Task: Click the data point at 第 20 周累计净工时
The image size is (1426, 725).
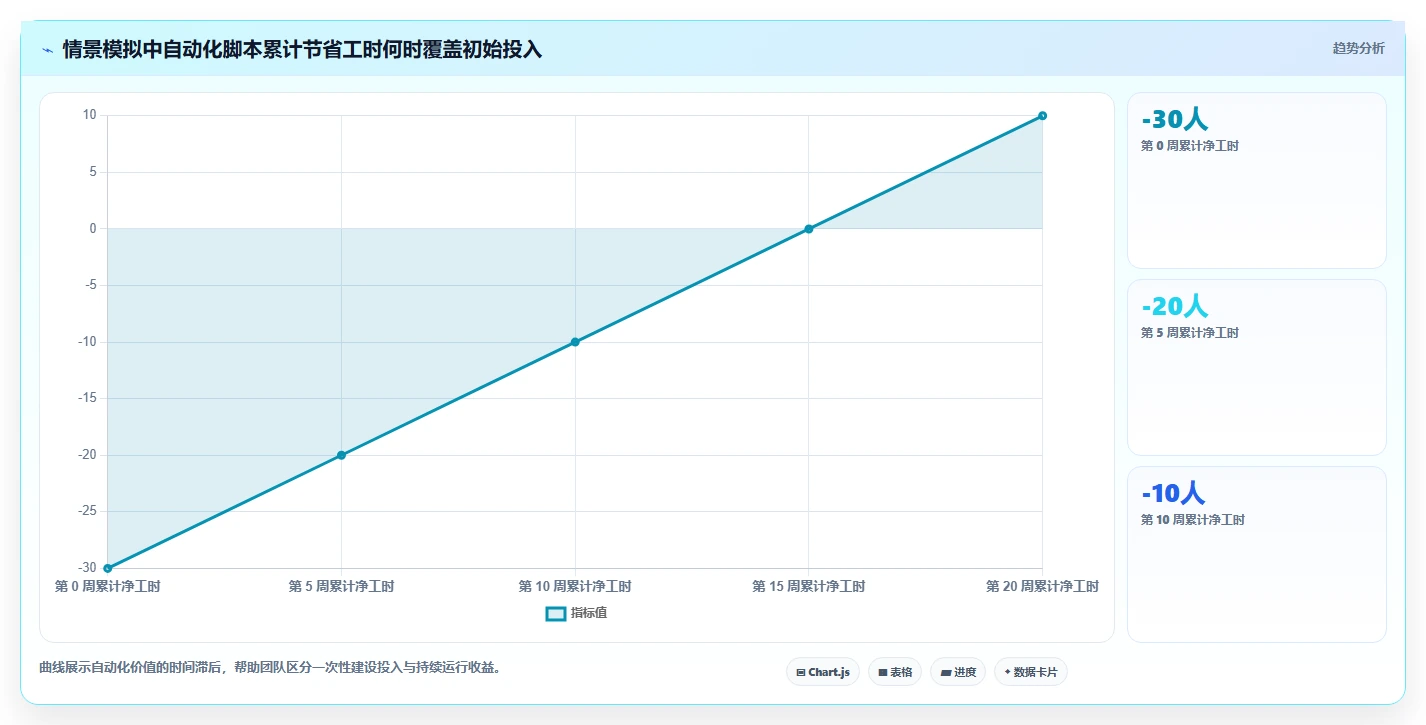Action: coord(1042,116)
